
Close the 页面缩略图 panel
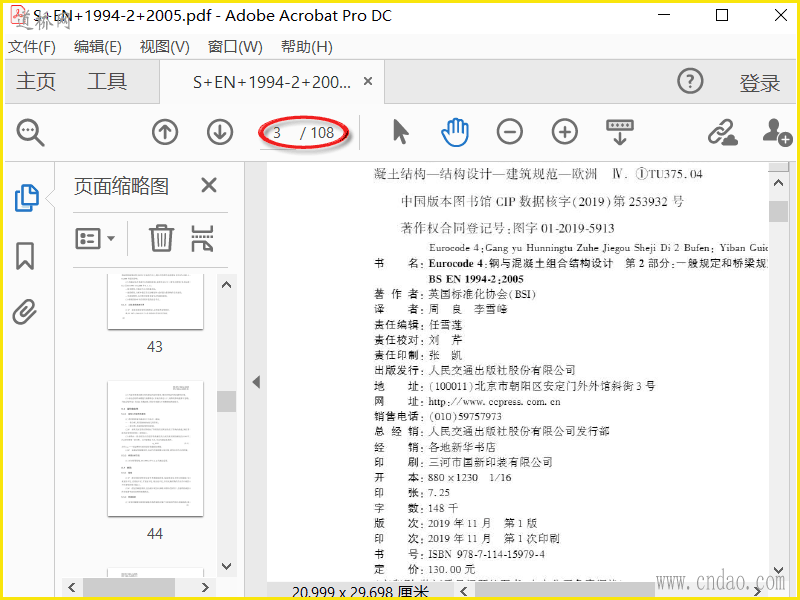[x=209, y=185]
